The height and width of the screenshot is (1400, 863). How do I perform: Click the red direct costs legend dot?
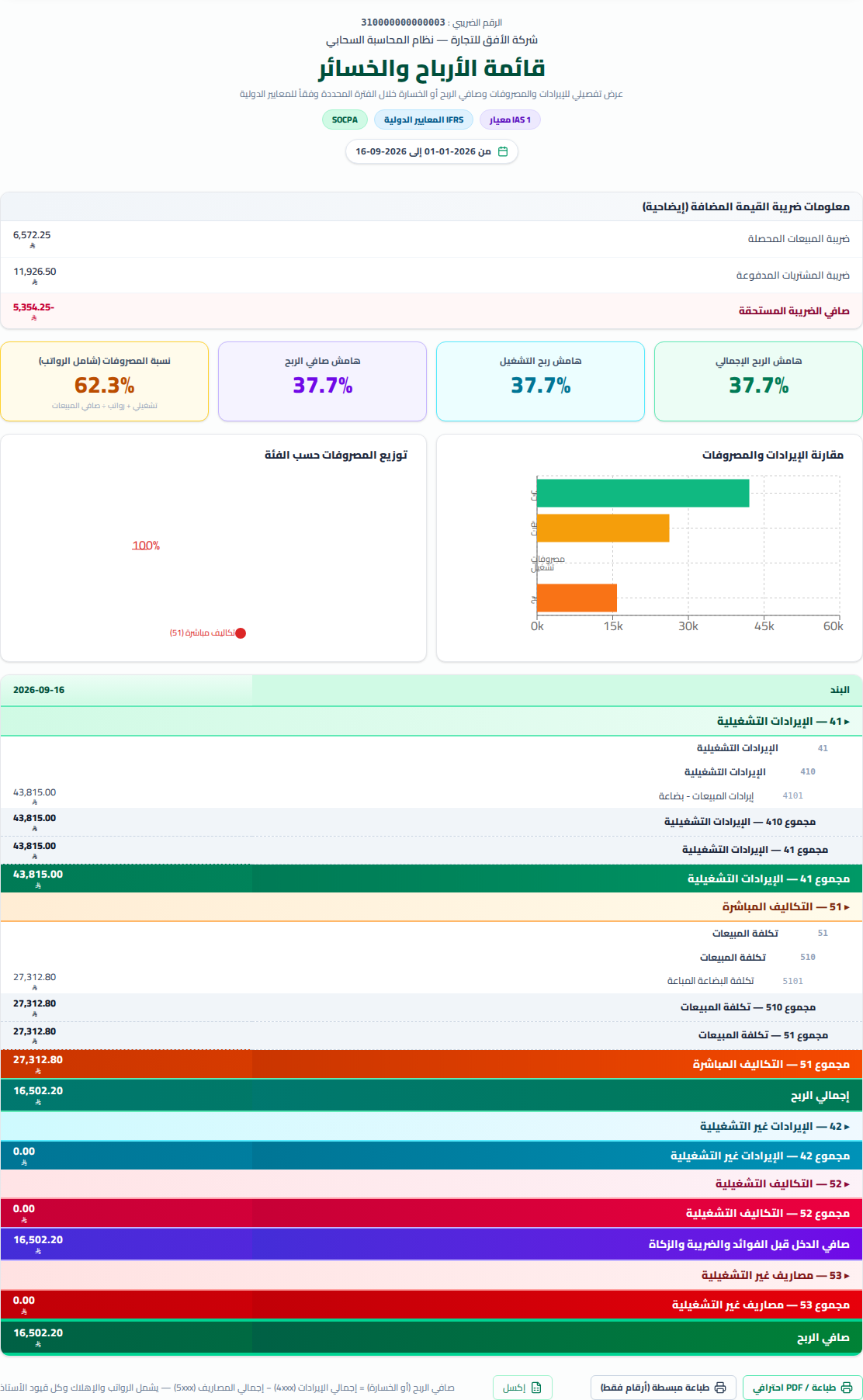pyautogui.click(x=241, y=633)
